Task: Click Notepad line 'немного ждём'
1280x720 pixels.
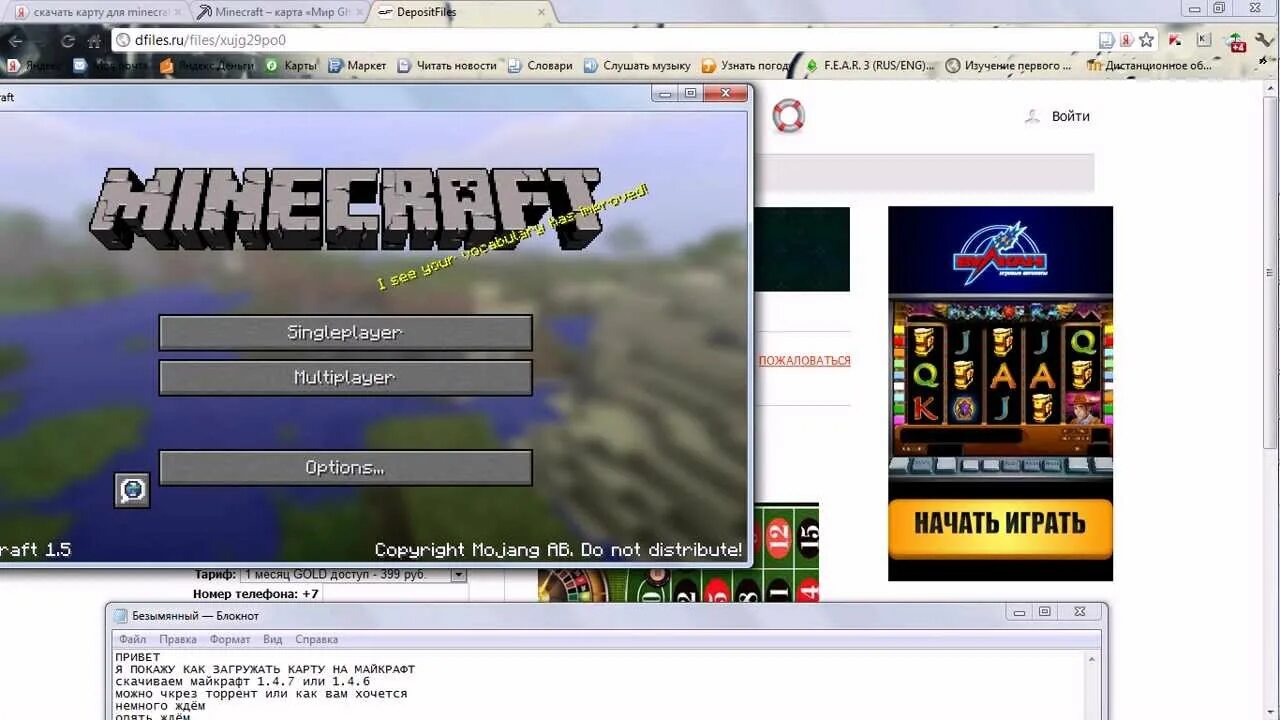Action: click(x=160, y=705)
